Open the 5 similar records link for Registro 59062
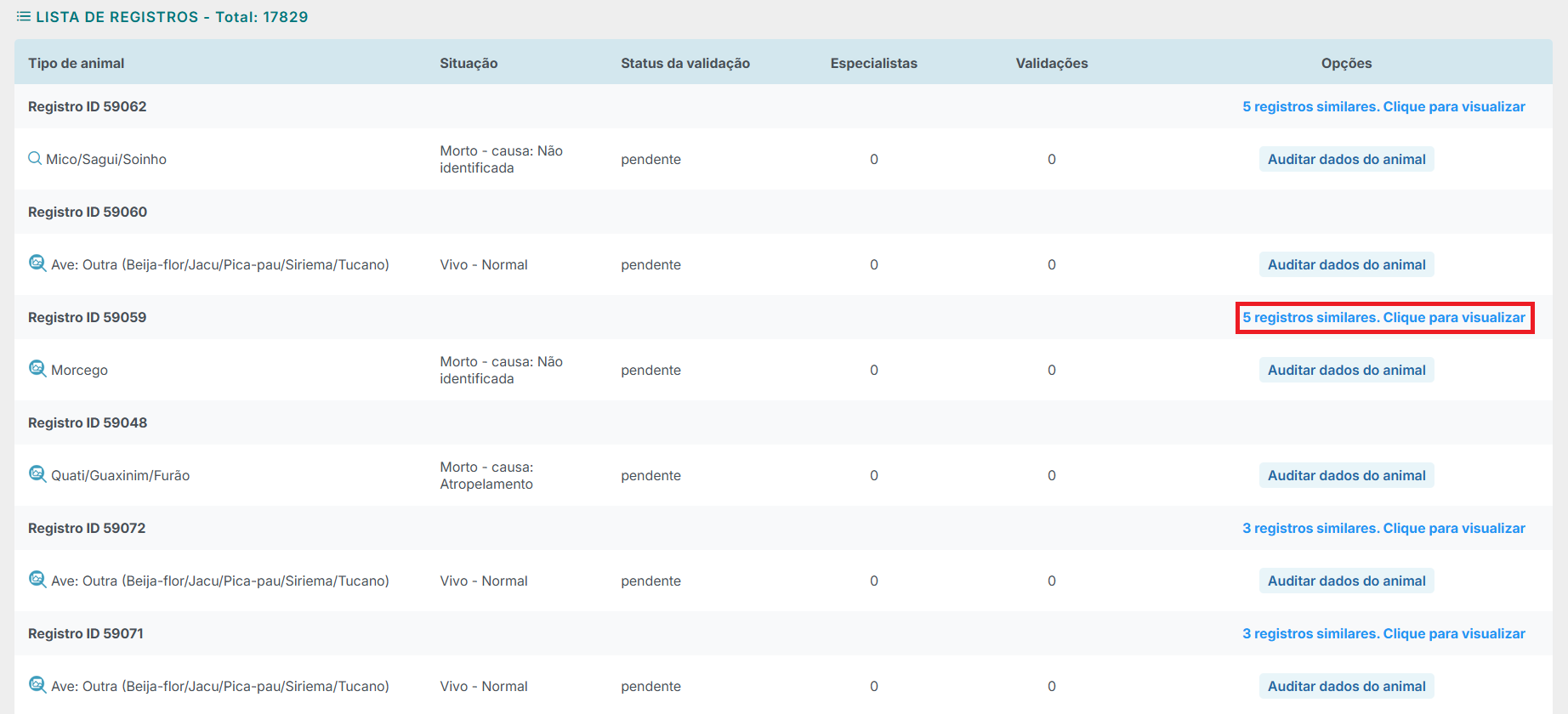The image size is (1568, 714). tap(1383, 106)
